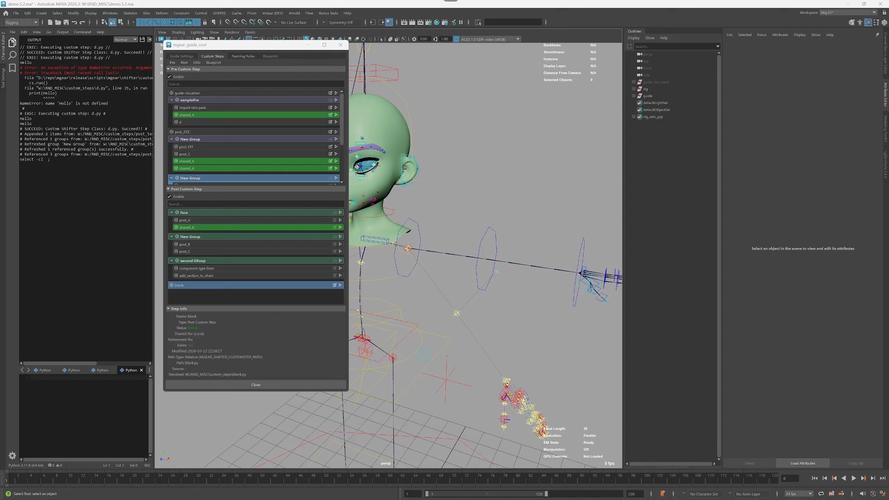Run the guide visualizer custom step
Screen dimensions: 889x500
click(338, 92)
